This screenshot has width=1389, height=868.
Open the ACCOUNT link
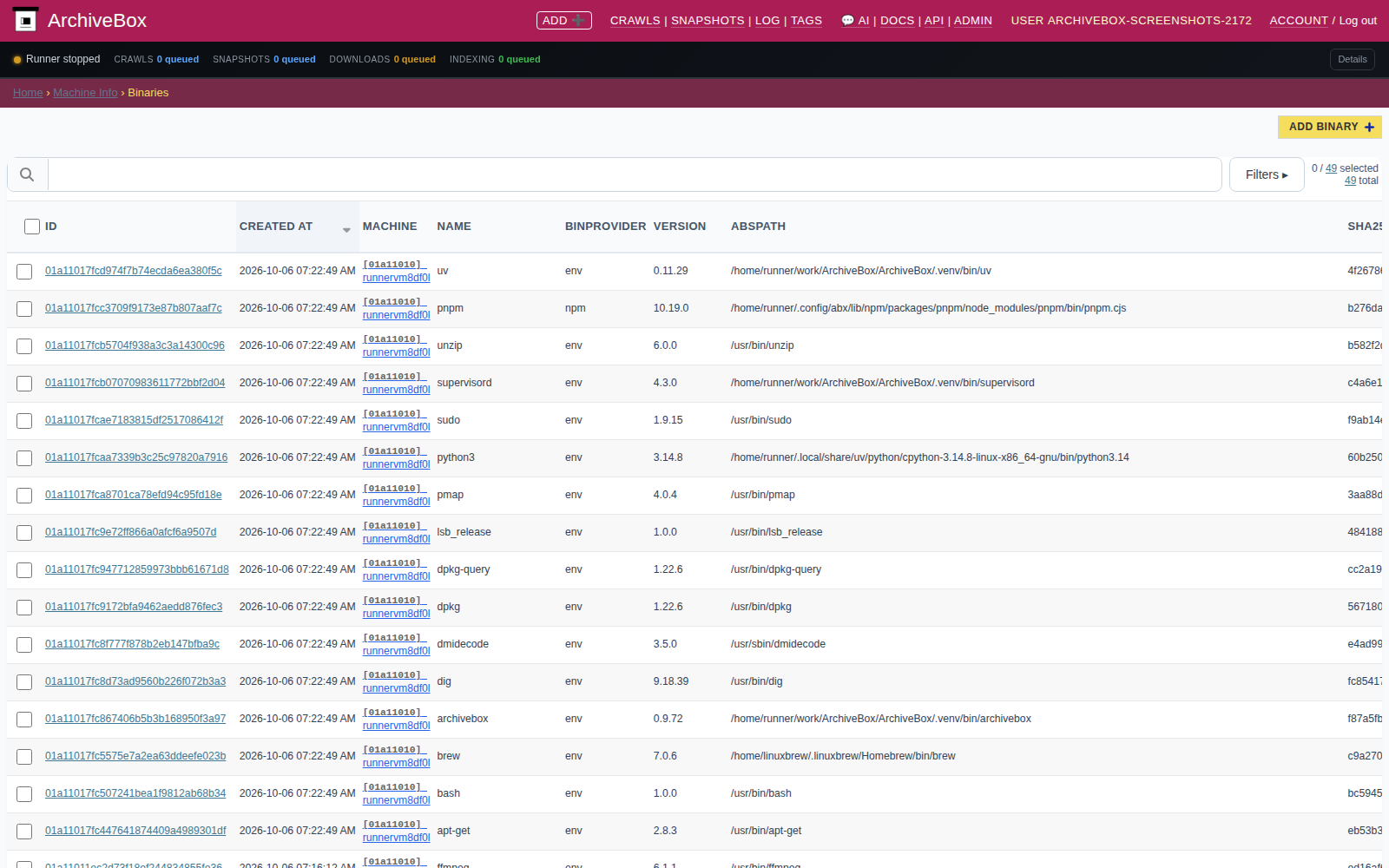(x=1299, y=21)
